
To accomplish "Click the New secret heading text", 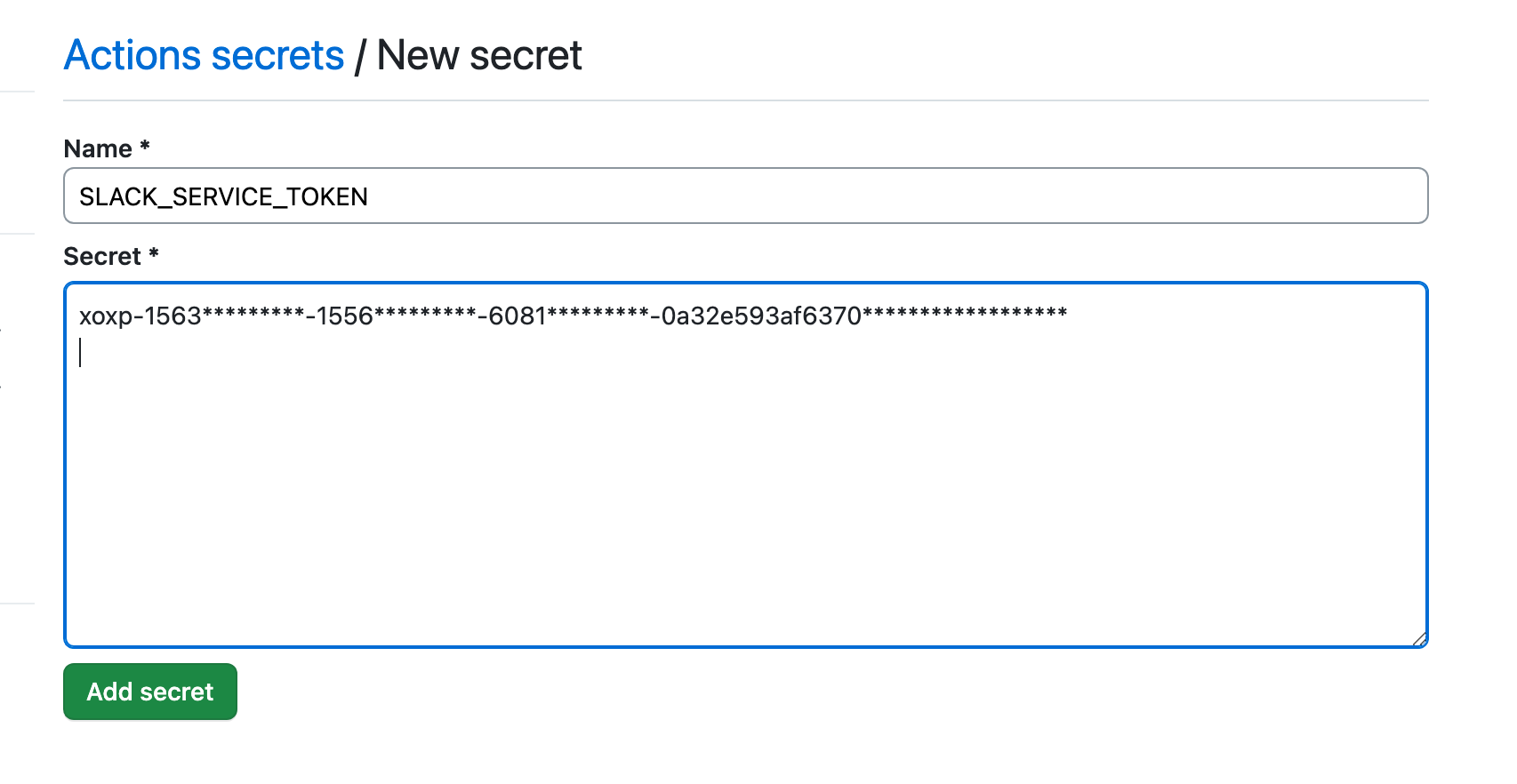I will [479, 55].
